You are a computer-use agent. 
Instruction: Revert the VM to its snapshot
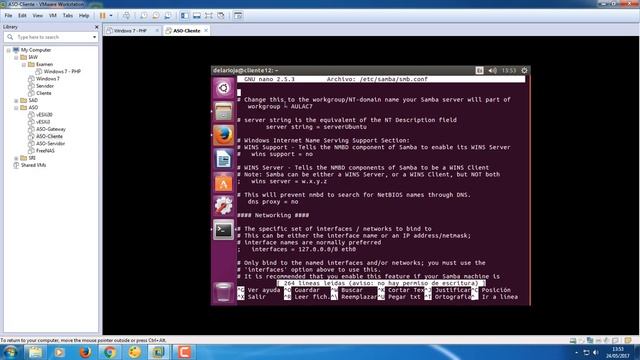(x=156, y=16)
